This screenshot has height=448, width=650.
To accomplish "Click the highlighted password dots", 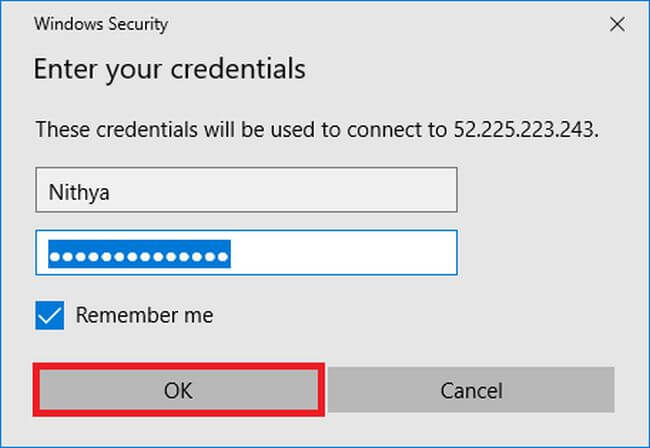I will [140, 254].
